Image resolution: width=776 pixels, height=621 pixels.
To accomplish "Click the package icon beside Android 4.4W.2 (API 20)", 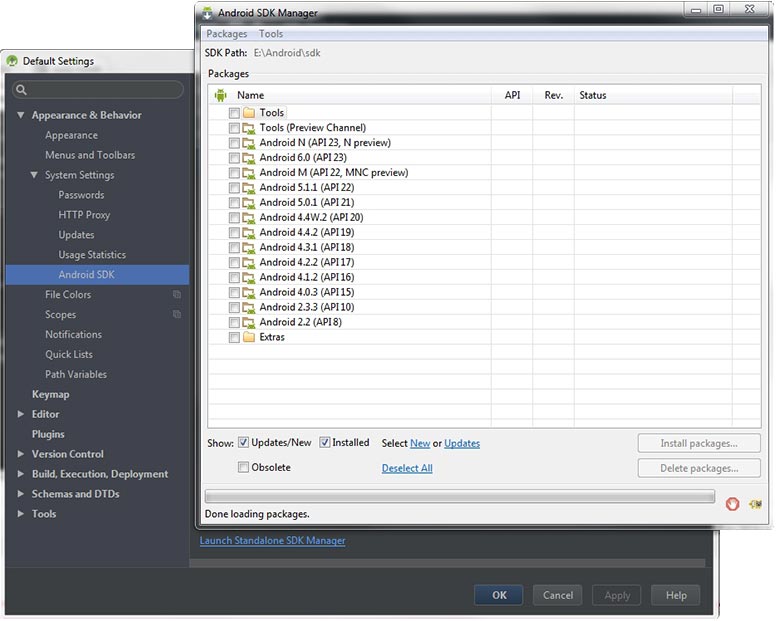I will coord(248,218).
